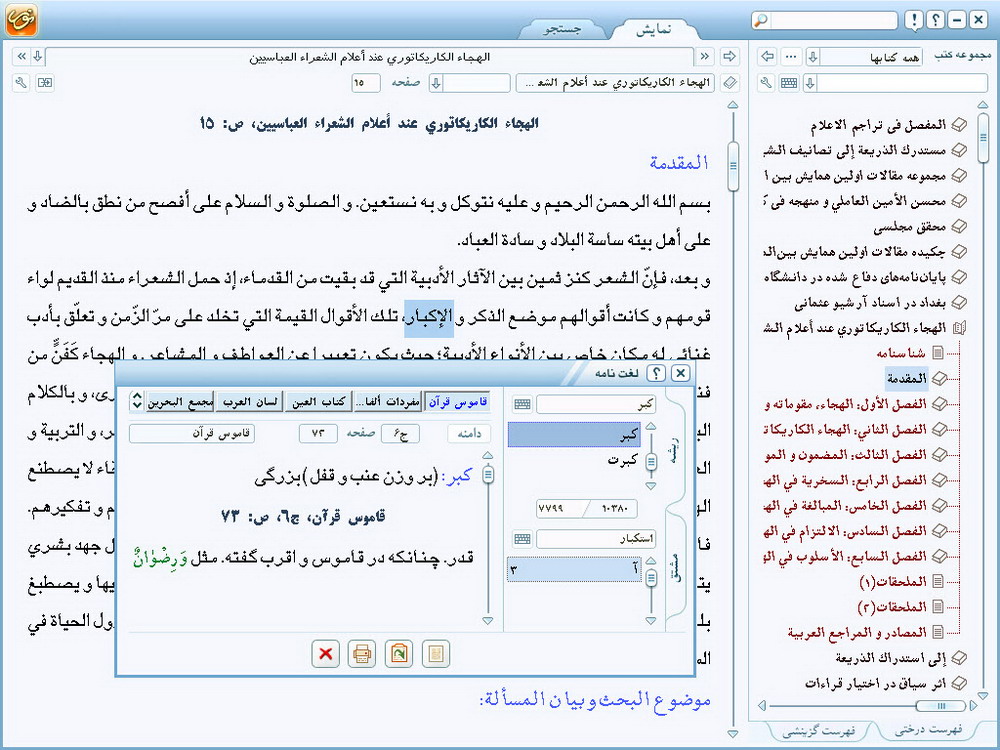Open help in the لغت نامه dialog

[x=656, y=373]
